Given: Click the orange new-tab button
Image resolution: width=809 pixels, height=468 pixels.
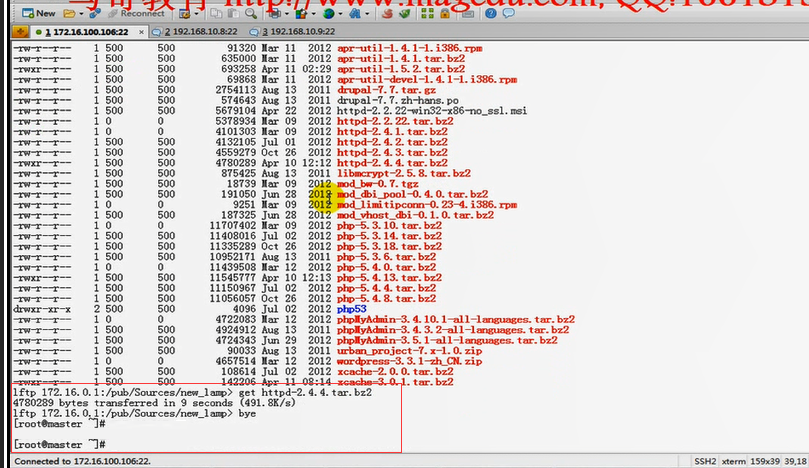Looking at the screenshot, I should pyautogui.click(x=20, y=32).
